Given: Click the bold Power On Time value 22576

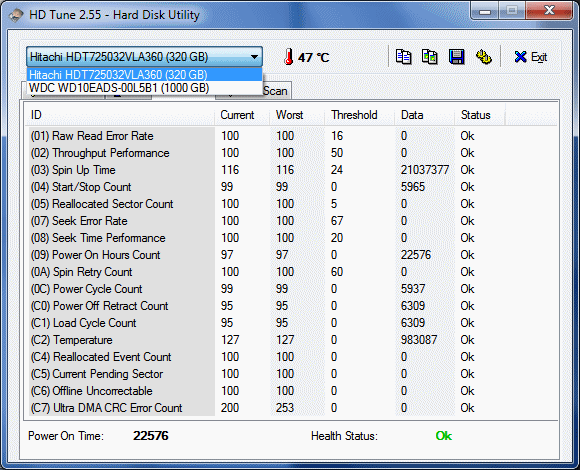Looking at the screenshot, I should click(x=151, y=436).
